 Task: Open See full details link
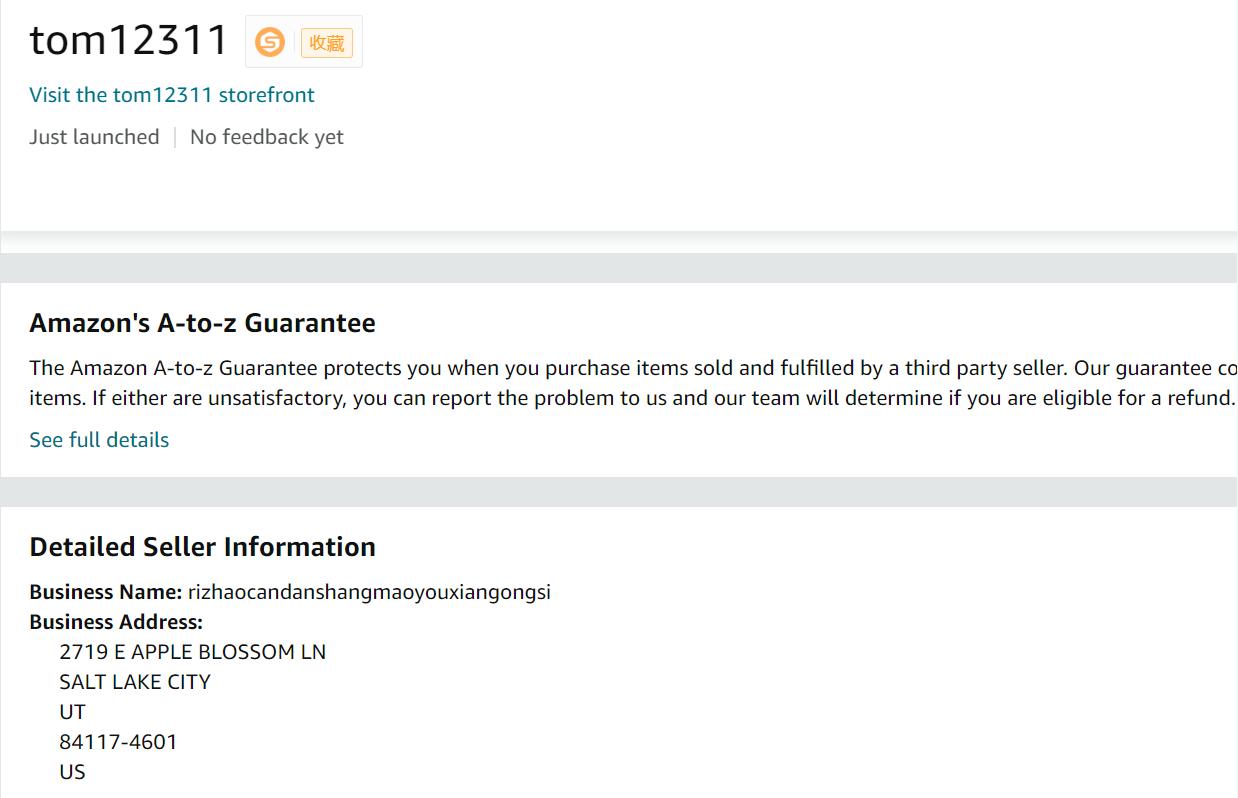[x=99, y=440]
